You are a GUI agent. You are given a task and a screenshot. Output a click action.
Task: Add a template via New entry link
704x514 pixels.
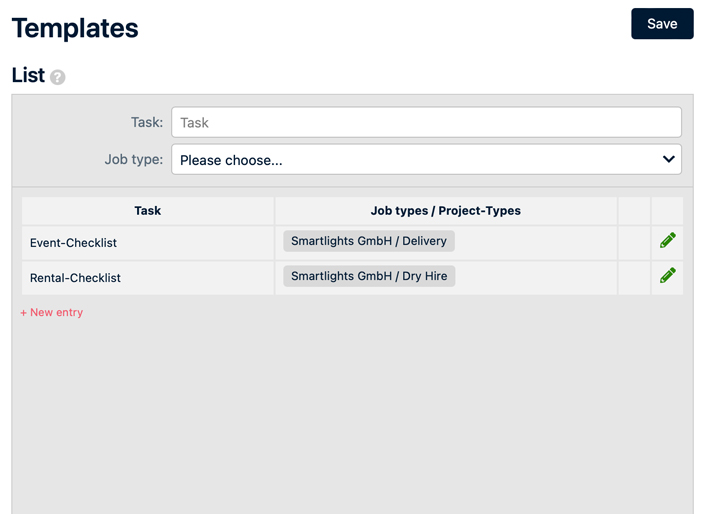tap(51, 312)
